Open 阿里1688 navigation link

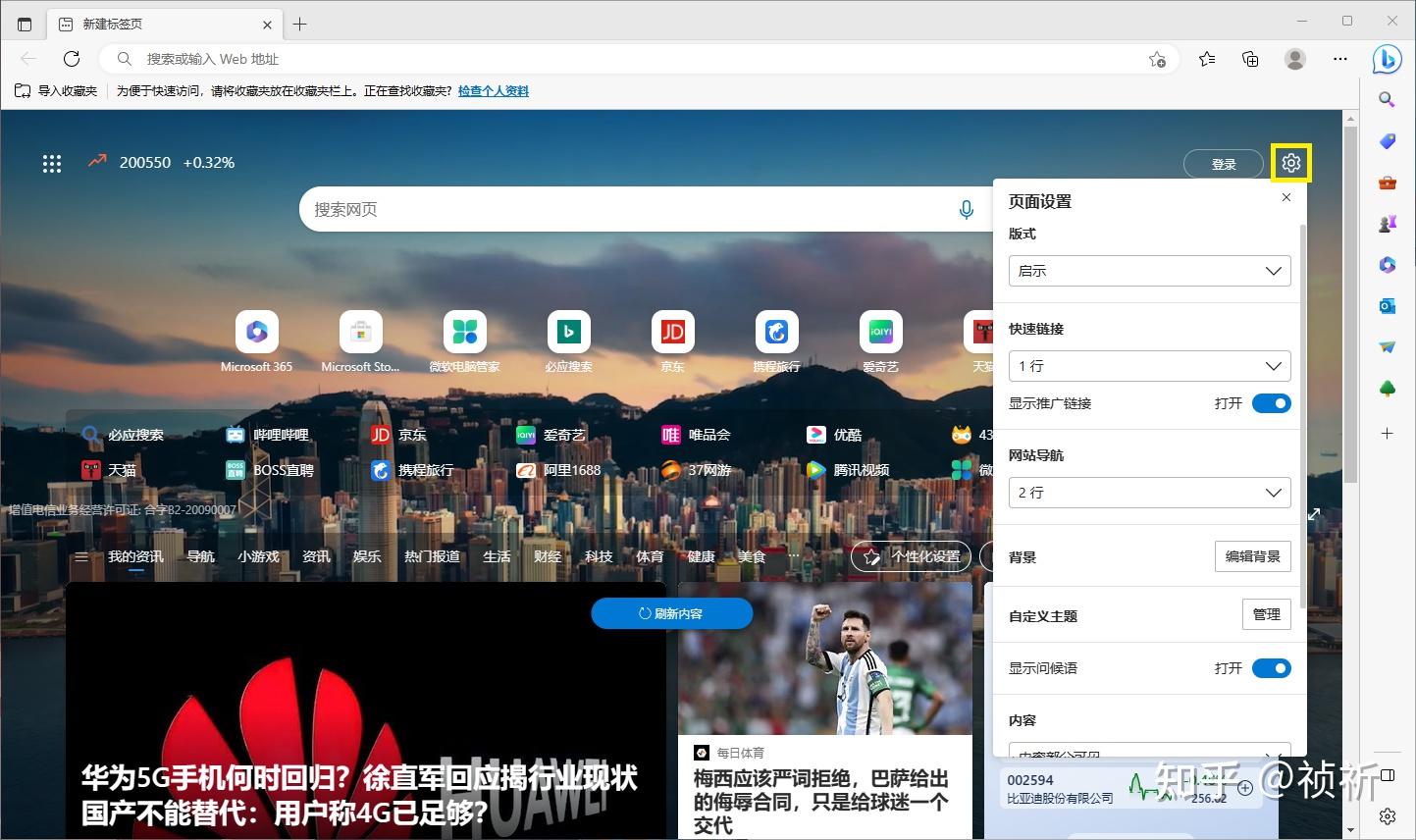[558, 470]
